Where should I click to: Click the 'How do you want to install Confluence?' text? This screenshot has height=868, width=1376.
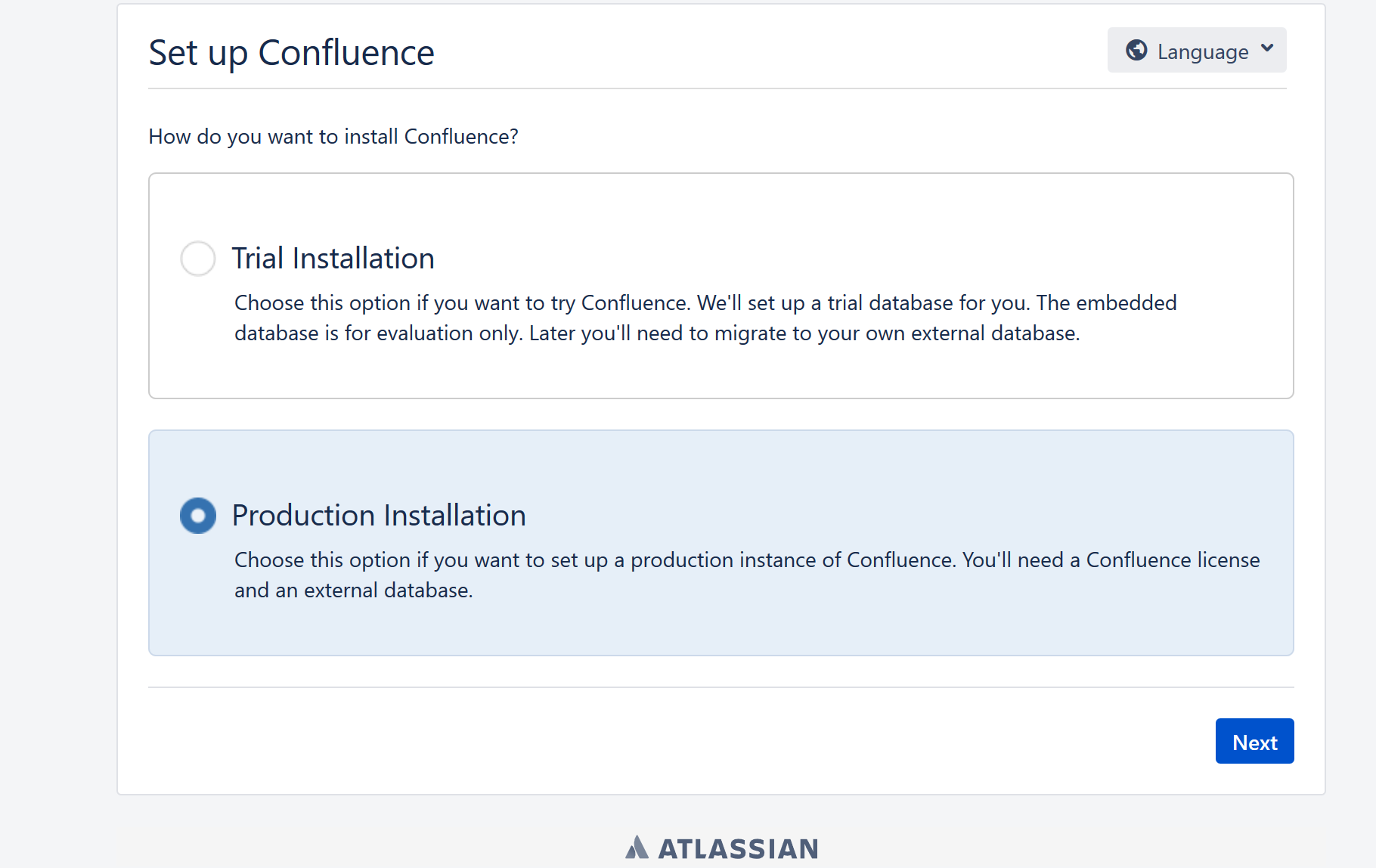(333, 137)
